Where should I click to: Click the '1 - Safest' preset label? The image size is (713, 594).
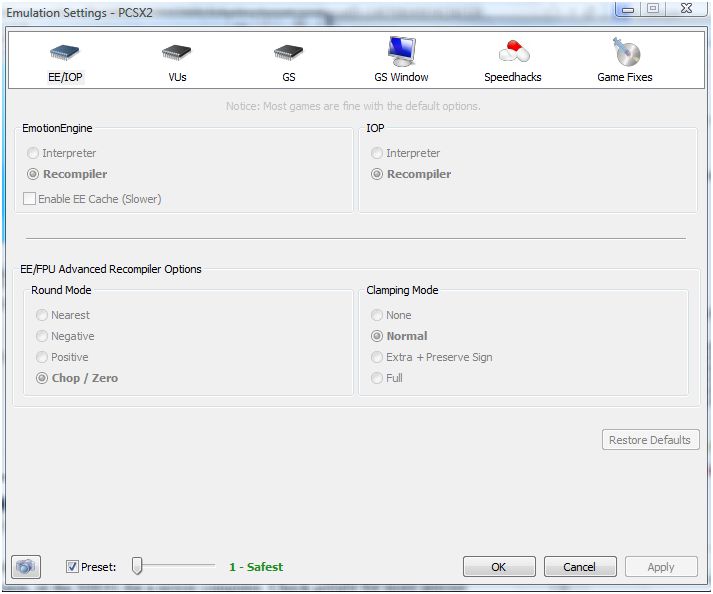pyautogui.click(x=256, y=567)
